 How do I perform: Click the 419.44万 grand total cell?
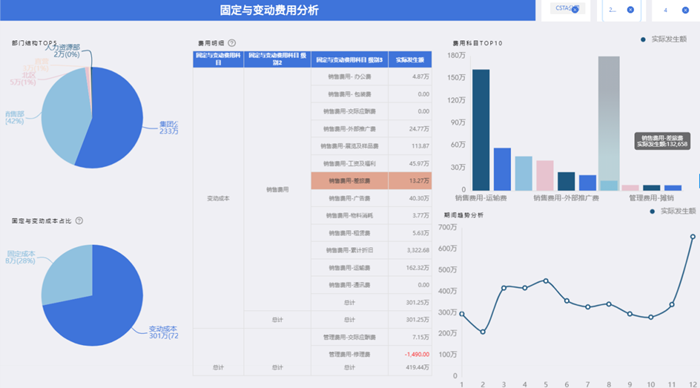coord(410,367)
